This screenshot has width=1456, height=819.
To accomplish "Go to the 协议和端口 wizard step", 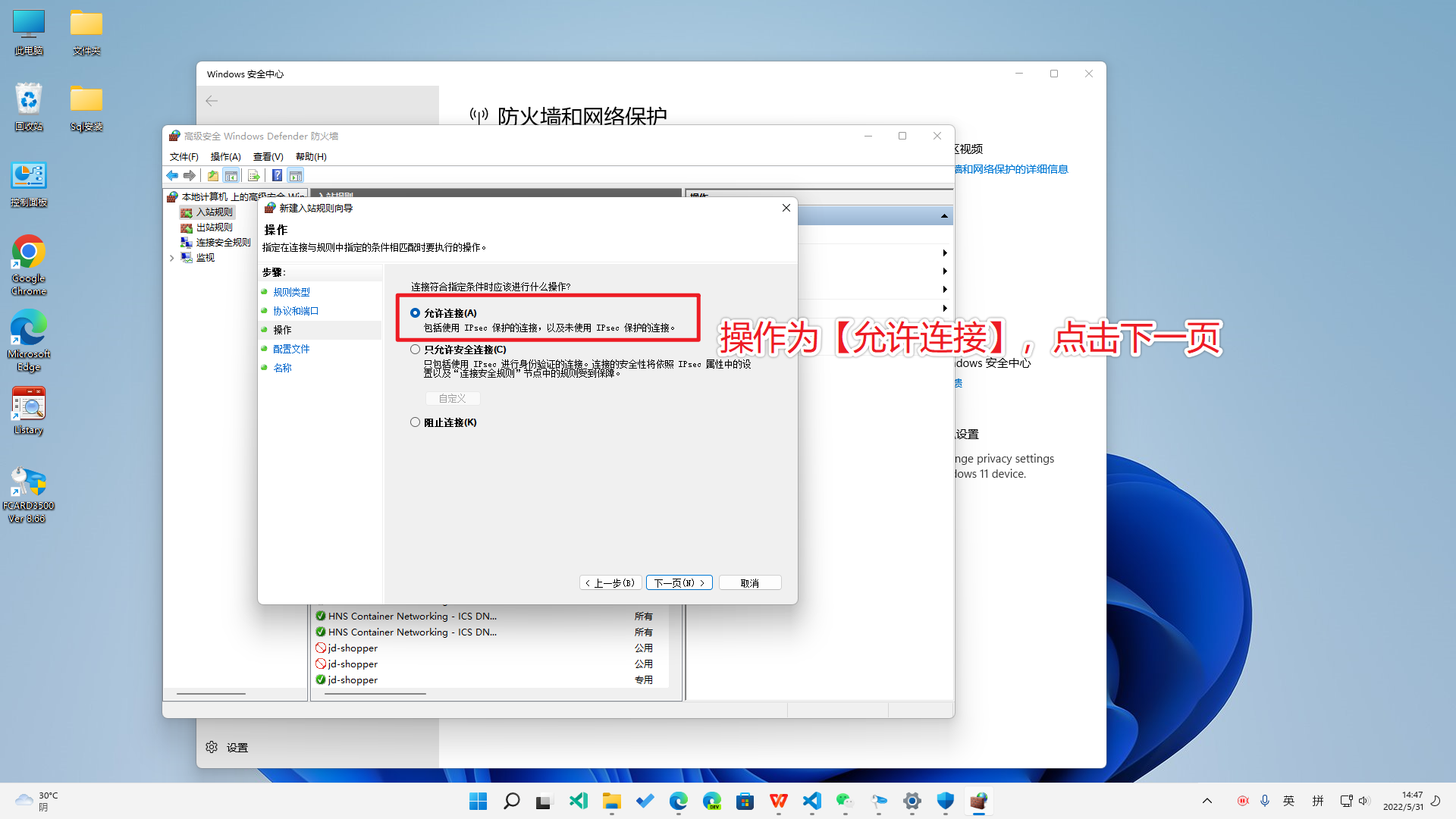I will tap(296, 311).
